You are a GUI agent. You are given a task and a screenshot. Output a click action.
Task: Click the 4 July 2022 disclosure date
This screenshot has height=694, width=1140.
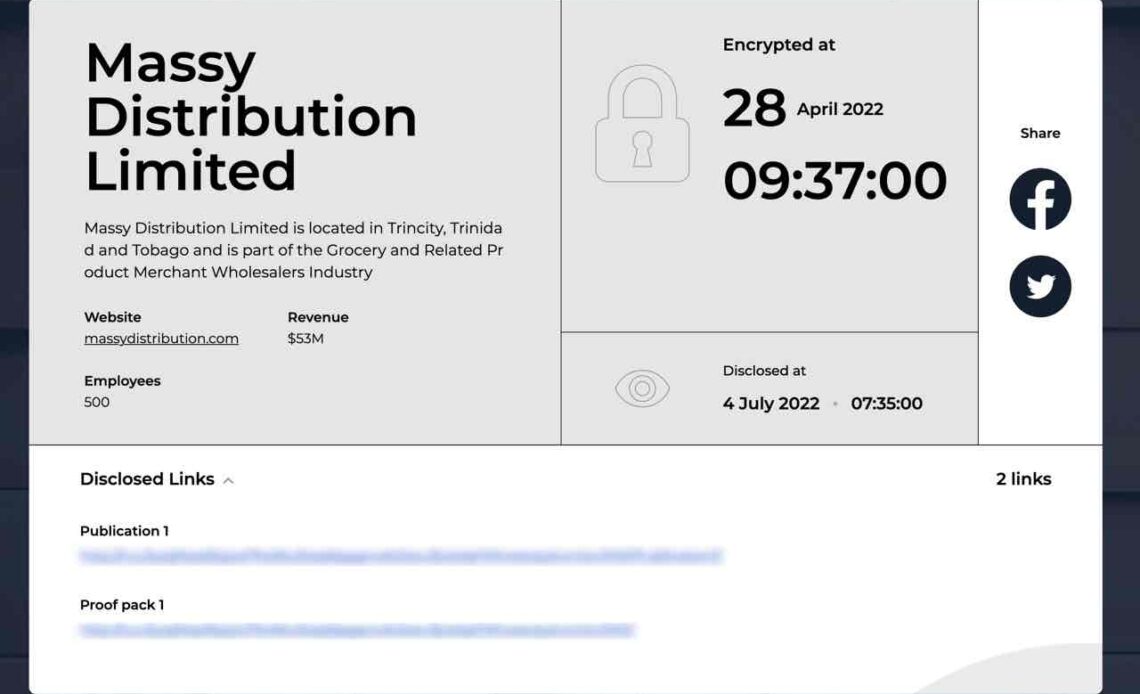point(771,404)
